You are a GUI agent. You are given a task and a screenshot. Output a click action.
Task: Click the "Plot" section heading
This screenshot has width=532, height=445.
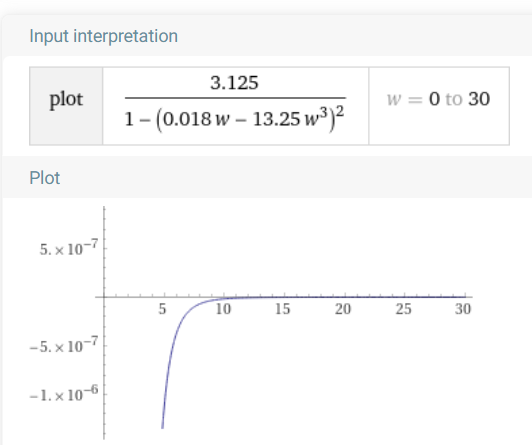[45, 178]
